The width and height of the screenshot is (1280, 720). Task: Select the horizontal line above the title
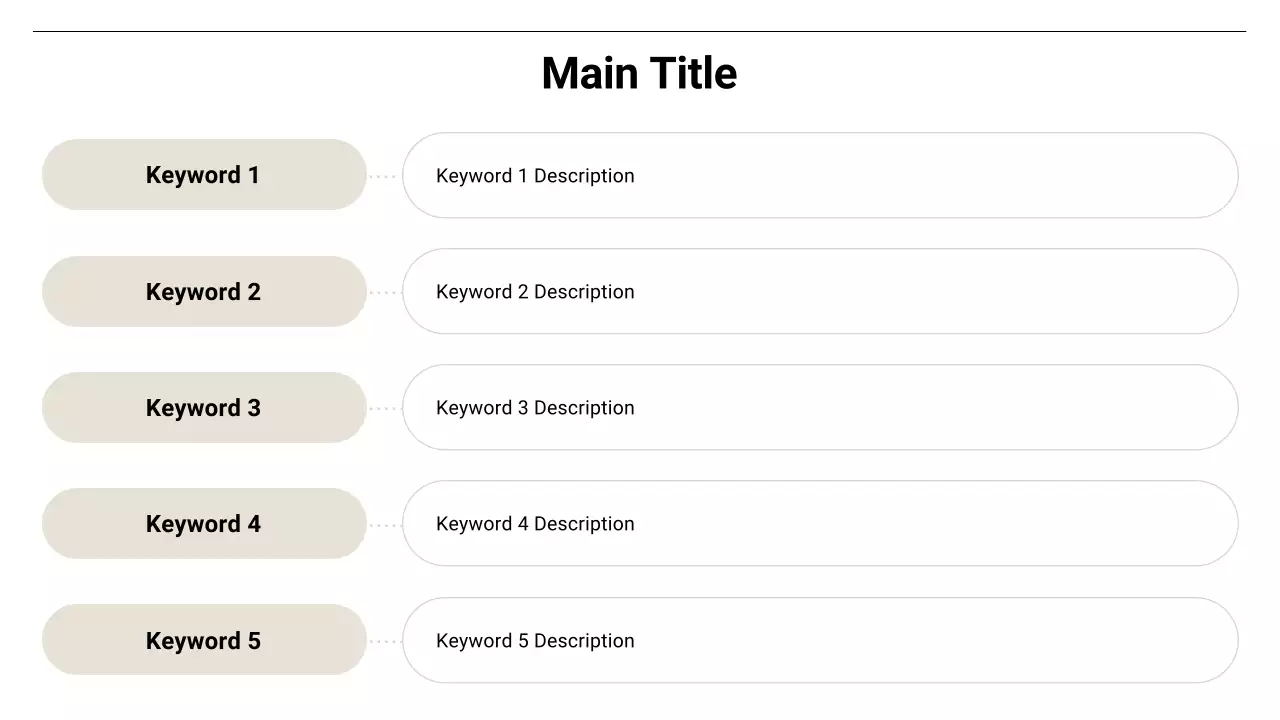639,32
